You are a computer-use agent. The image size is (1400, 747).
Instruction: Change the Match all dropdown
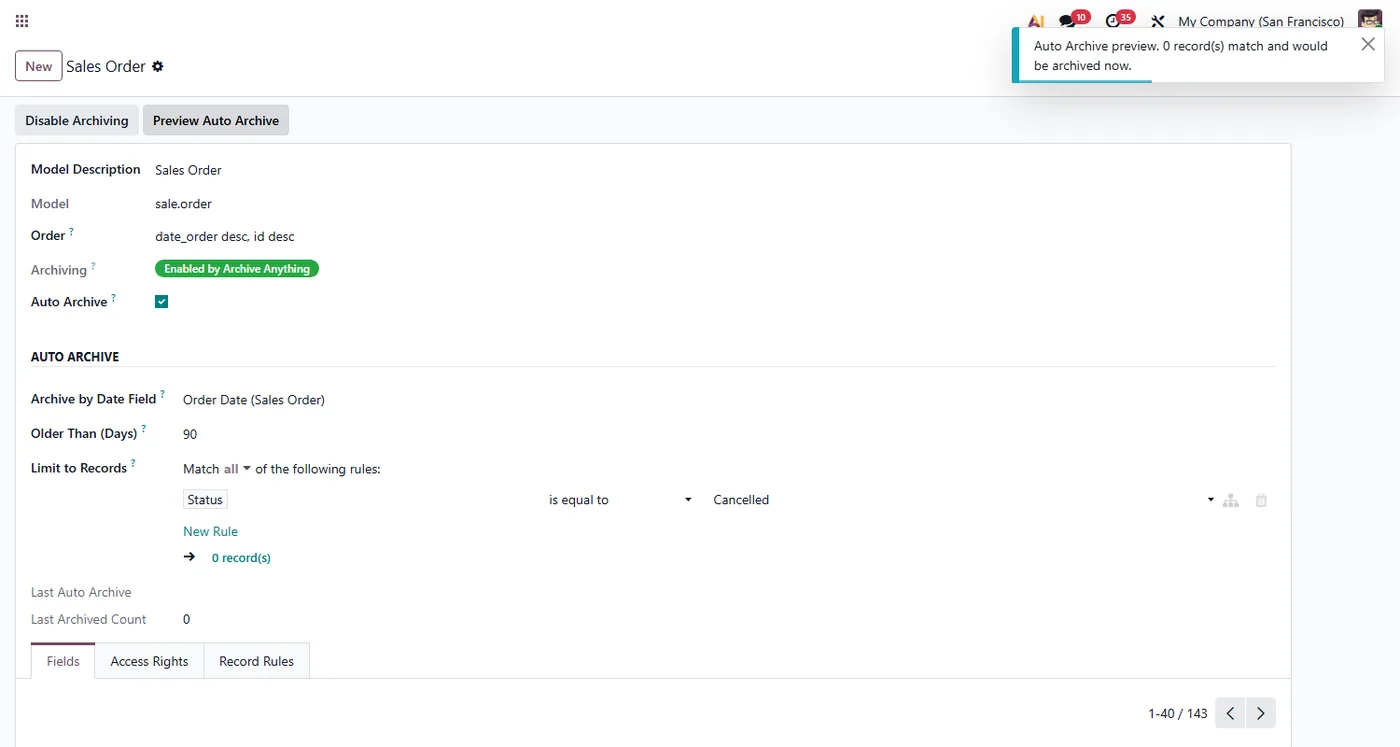pyautogui.click(x=237, y=469)
